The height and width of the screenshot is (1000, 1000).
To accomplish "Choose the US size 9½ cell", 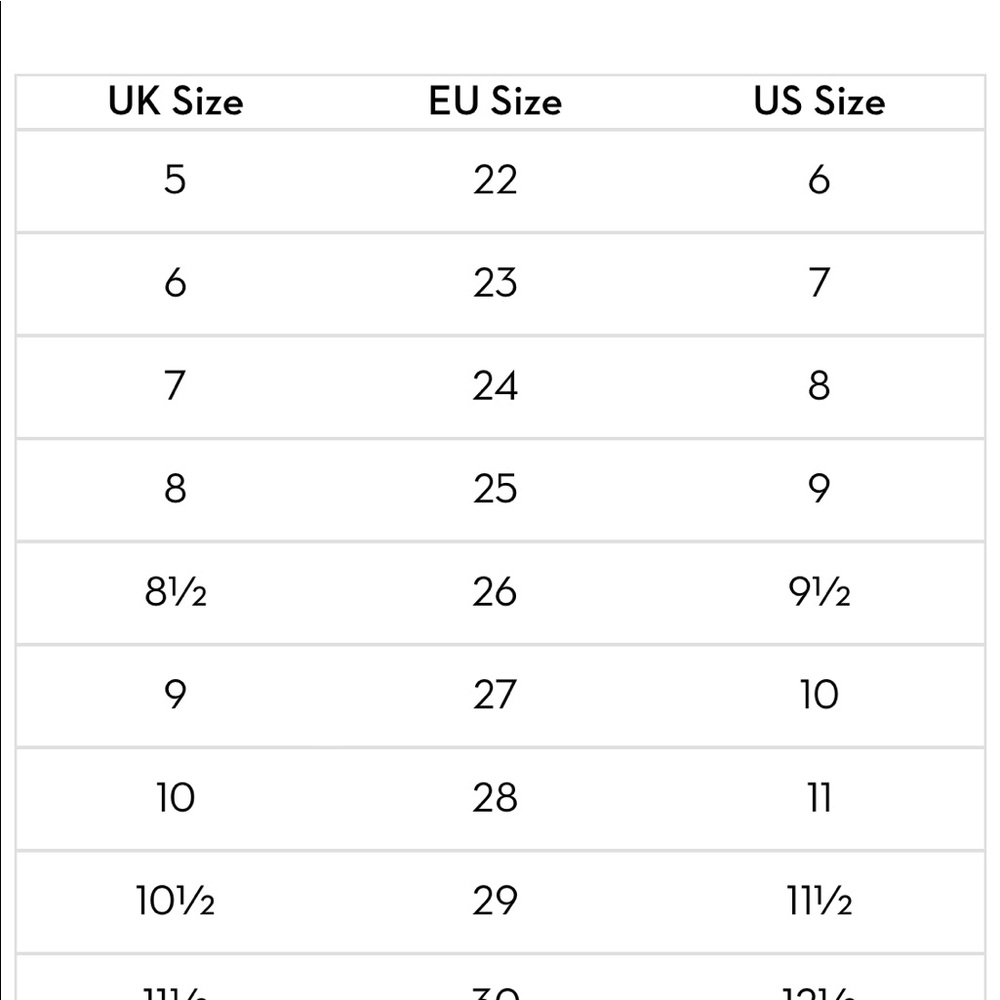I will (x=820, y=592).
